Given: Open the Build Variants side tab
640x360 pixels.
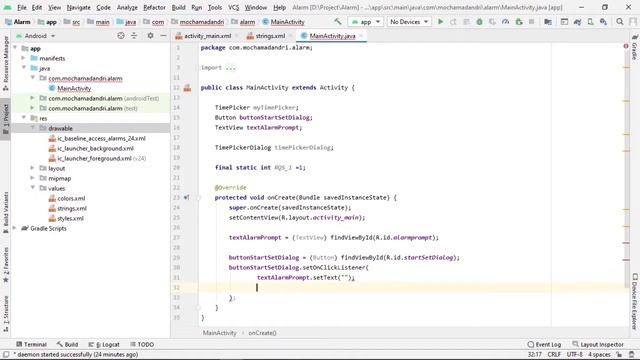Looking at the screenshot, I should (x=5, y=212).
